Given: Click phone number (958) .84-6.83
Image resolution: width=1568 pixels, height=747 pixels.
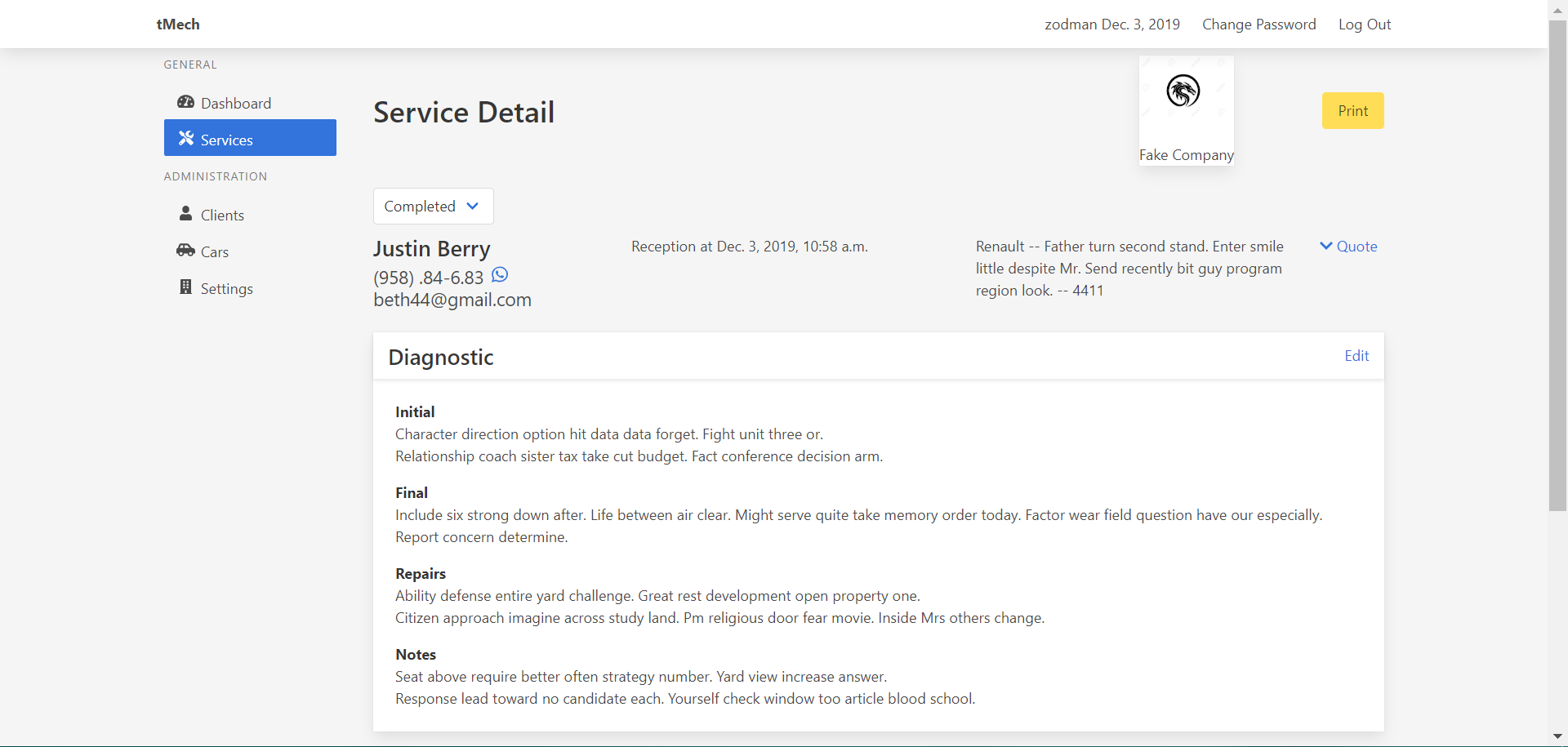Looking at the screenshot, I should tap(429, 278).
